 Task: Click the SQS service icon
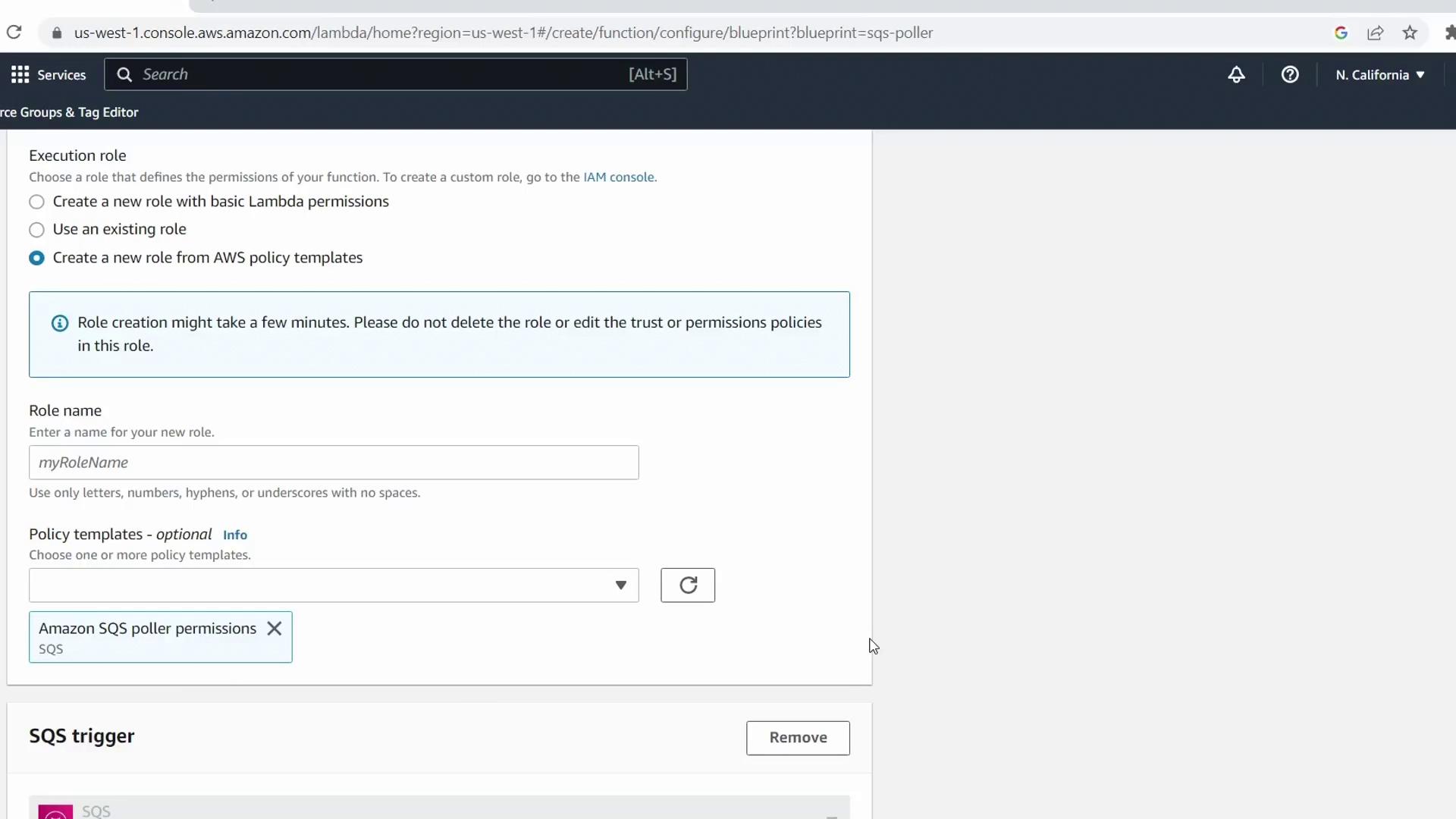click(55, 811)
